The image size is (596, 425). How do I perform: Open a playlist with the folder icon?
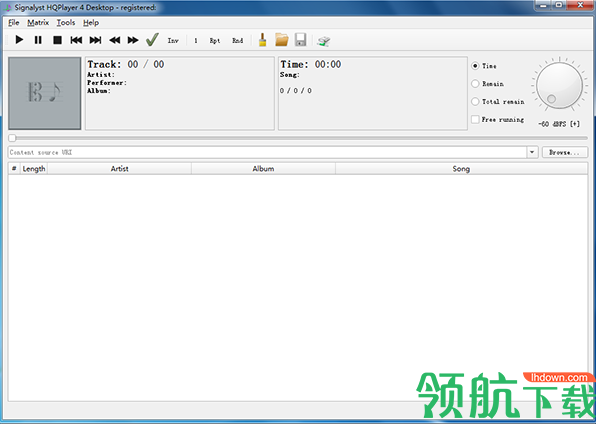point(282,40)
